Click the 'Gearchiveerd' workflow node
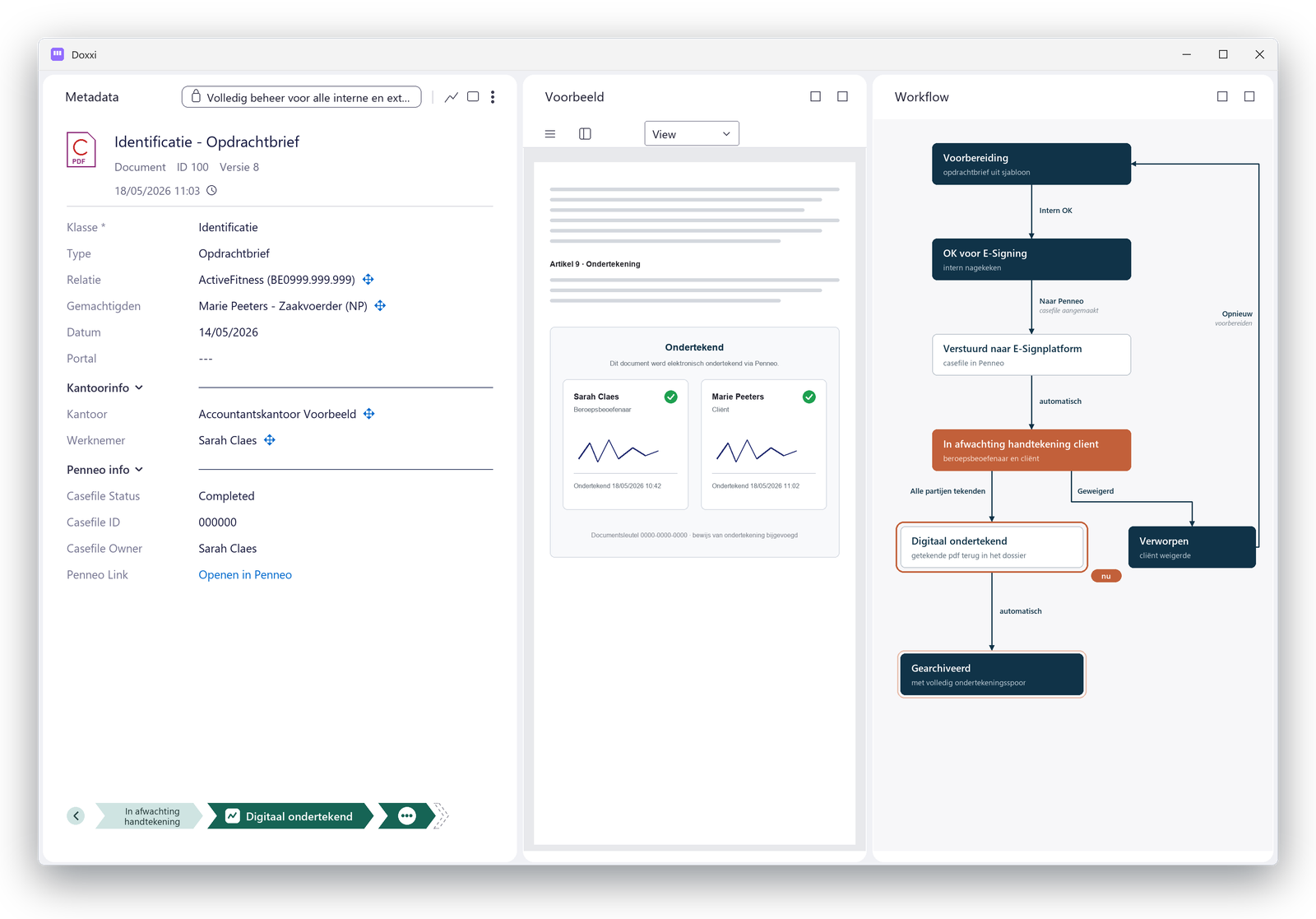 pos(992,675)
